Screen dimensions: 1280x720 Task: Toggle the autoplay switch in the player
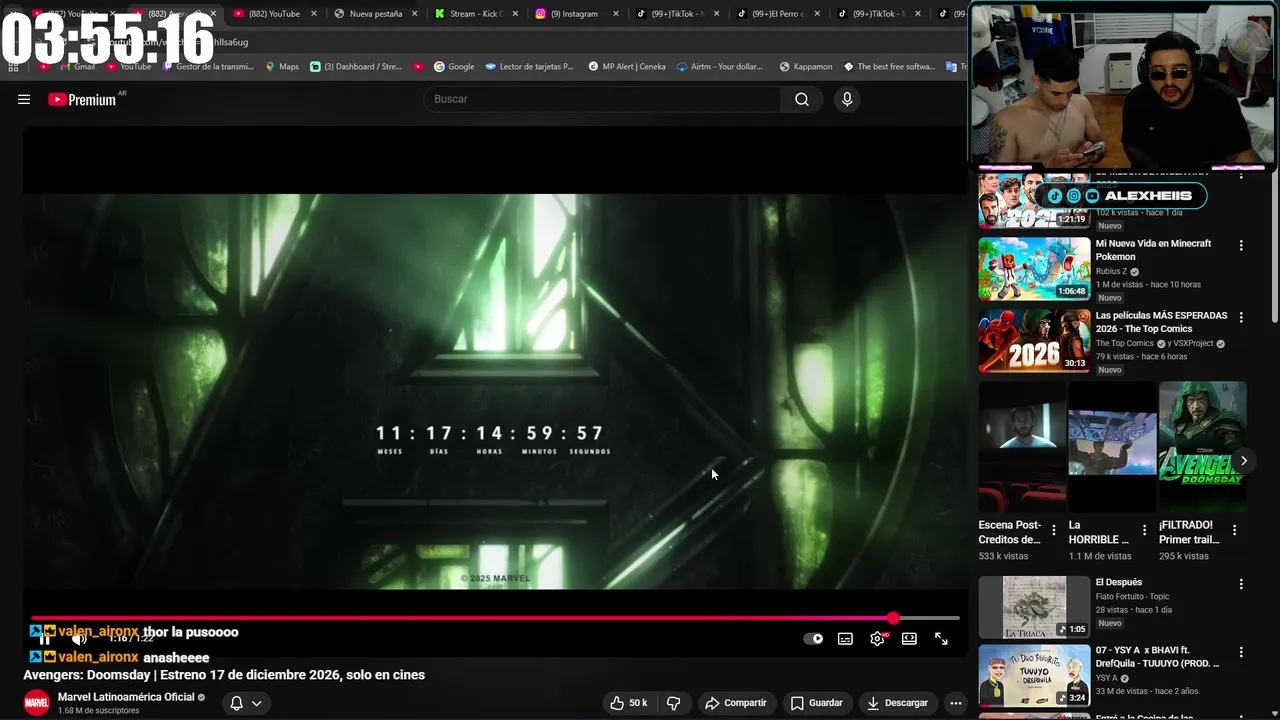(814, 639)
